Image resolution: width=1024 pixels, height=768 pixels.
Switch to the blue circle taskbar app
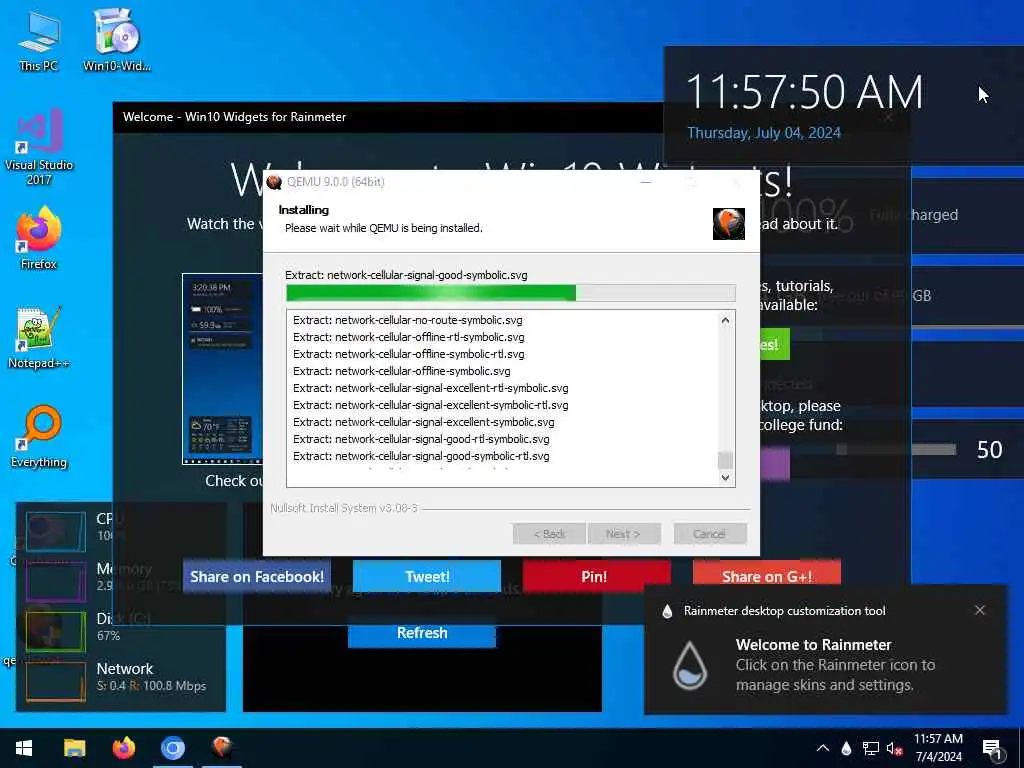[173, 748]
